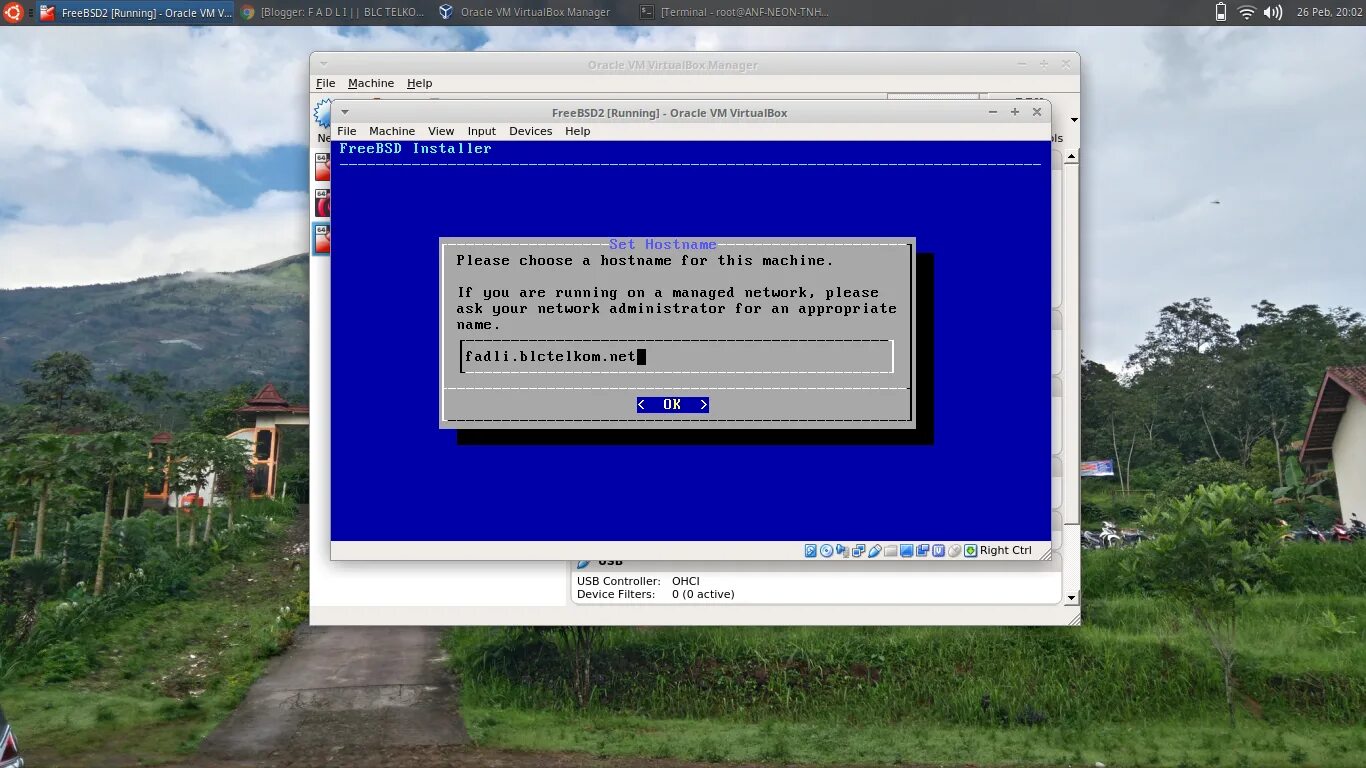Screen dimensions: 1366x768
Task: Click the display status icon
Action: point(906,550)
